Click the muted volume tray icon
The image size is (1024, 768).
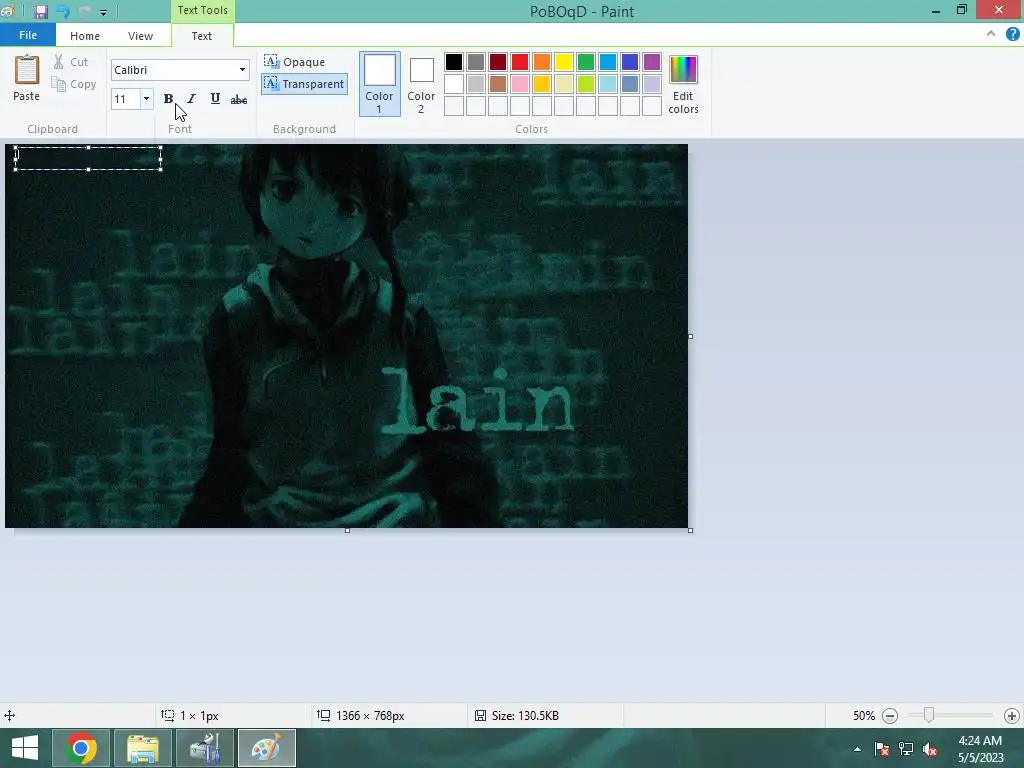[930, 749]
